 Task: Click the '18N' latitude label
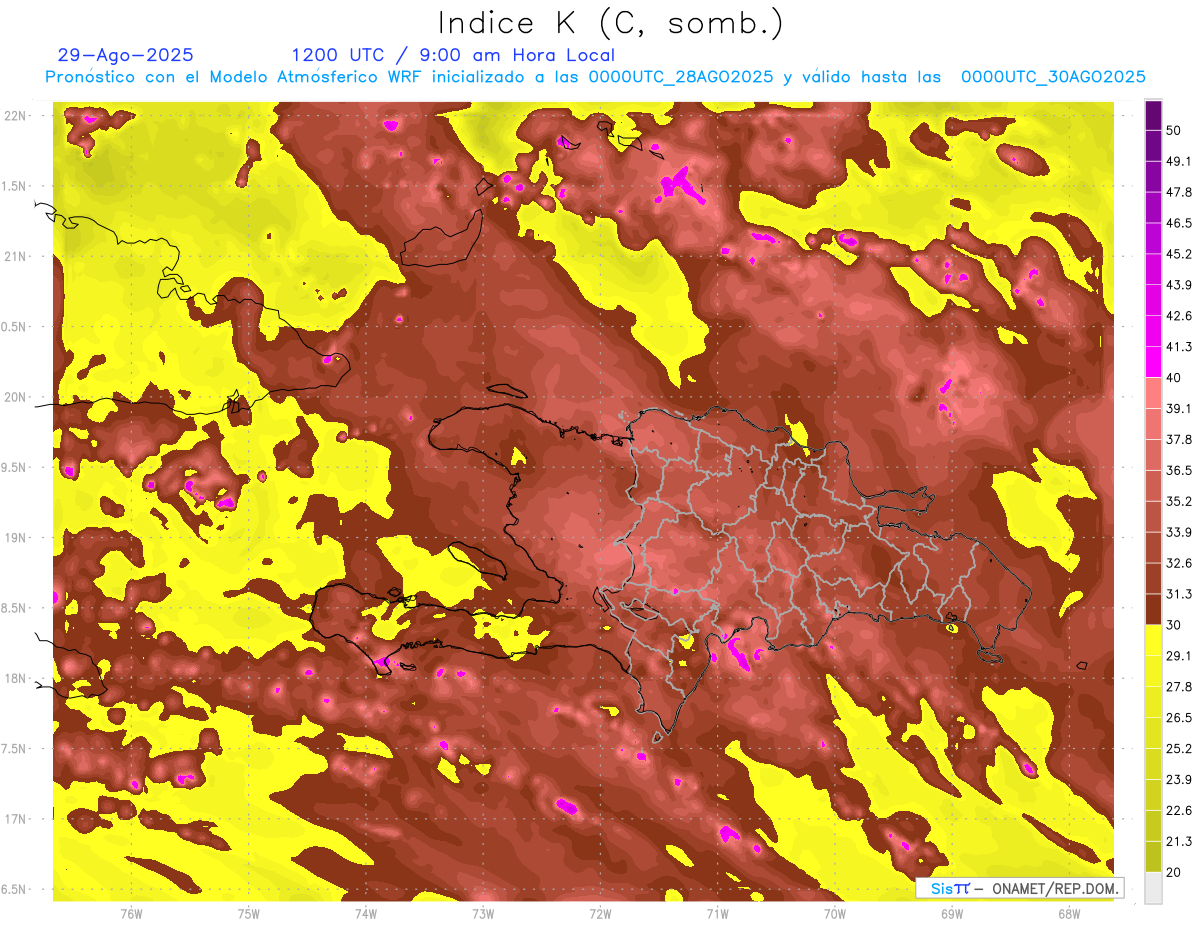[x=16, y=678]
